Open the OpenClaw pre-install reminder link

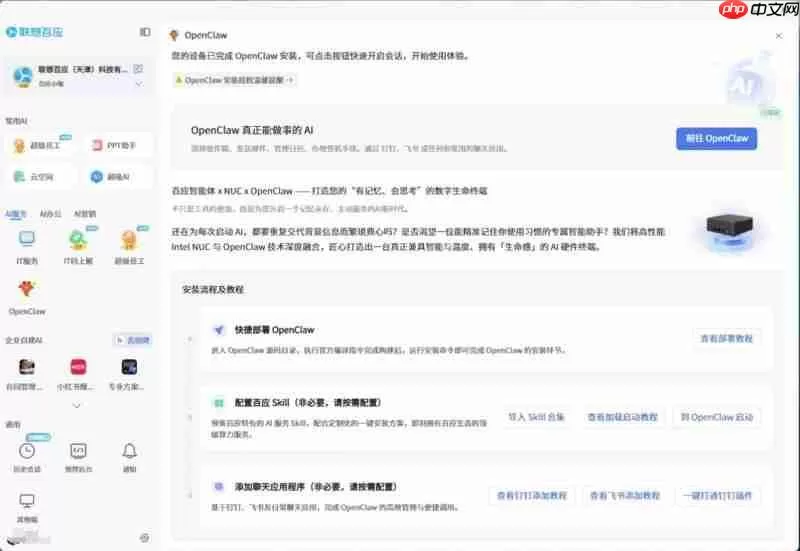coord(234,80)
